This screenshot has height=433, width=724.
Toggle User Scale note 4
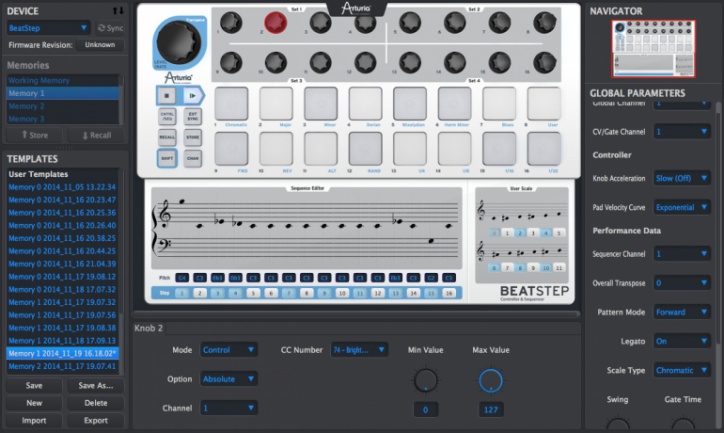(546, 233)
